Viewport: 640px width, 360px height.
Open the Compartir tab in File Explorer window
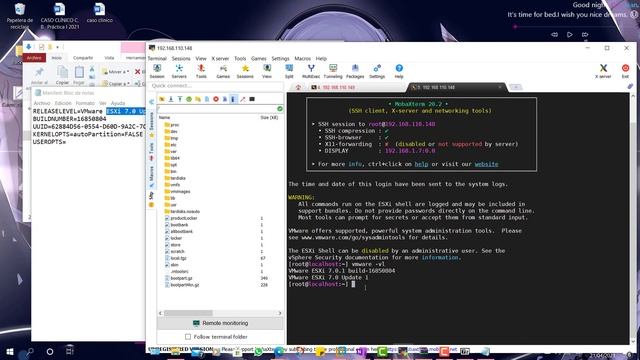click(x=83, y=58)
